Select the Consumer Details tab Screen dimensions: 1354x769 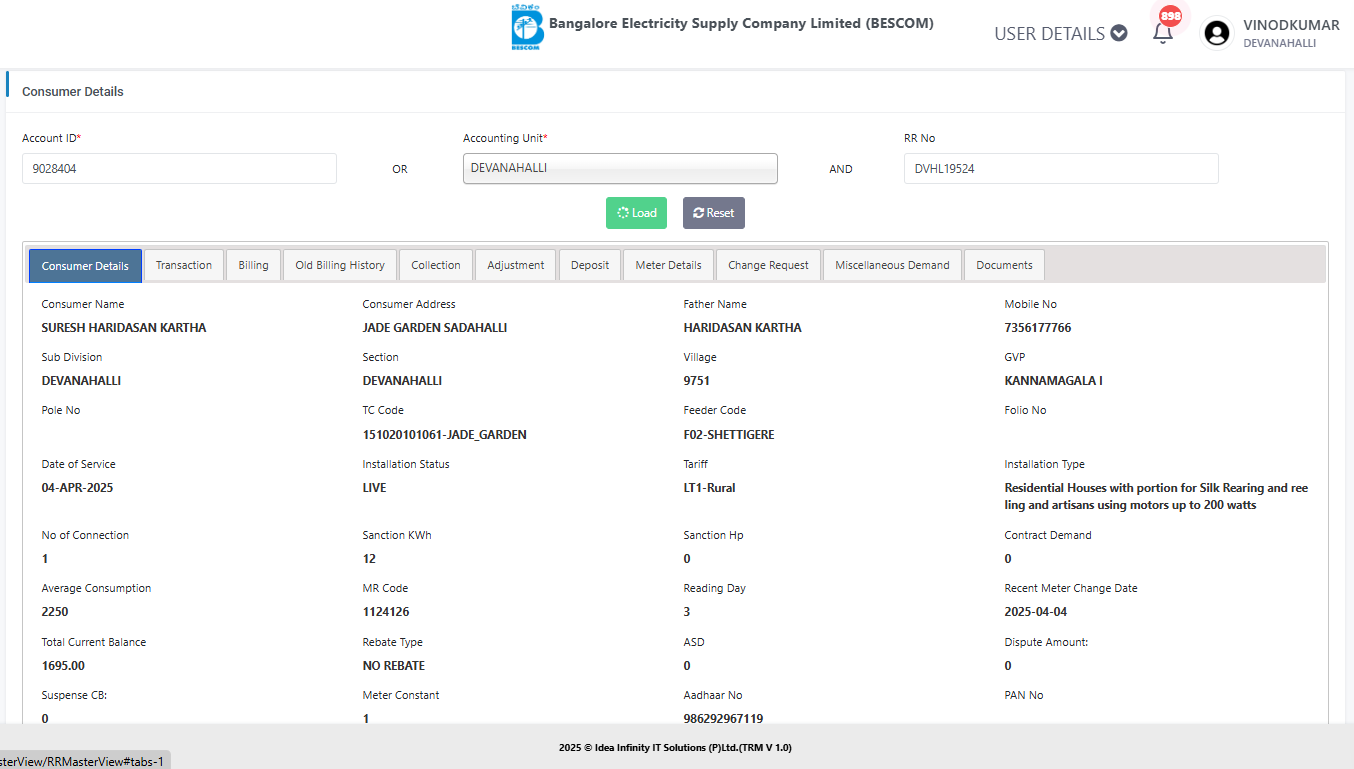click(x=85, y=266)
